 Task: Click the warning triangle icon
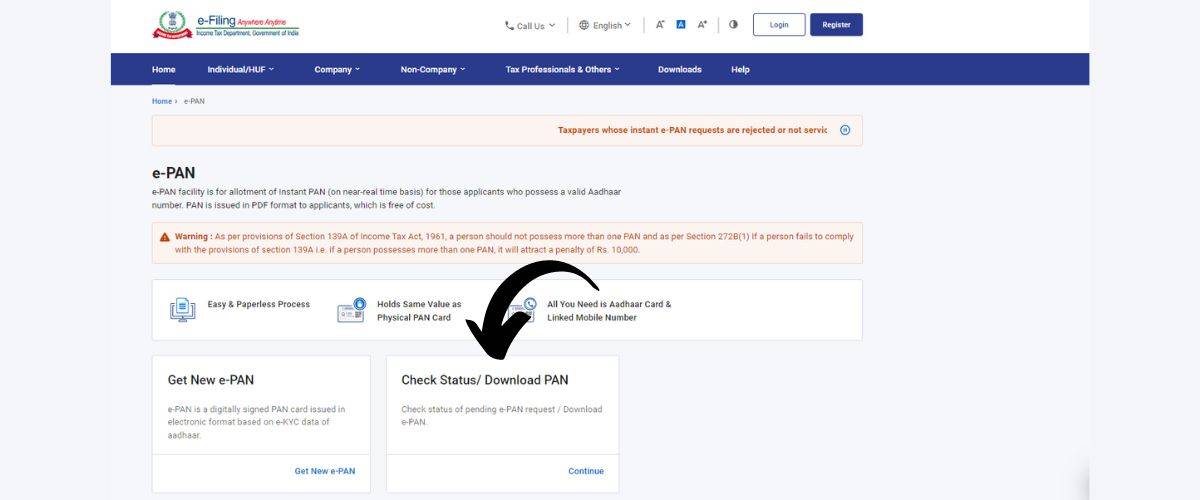[165, 237]
